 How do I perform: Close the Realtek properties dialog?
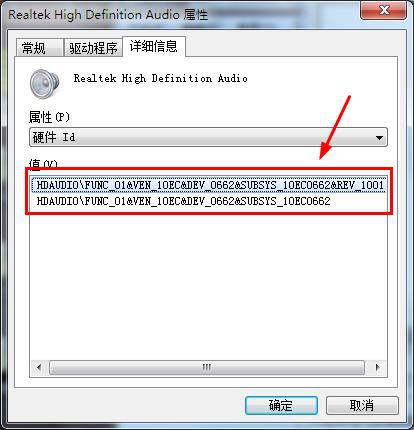pyautogui.click(x=383, y=10)
